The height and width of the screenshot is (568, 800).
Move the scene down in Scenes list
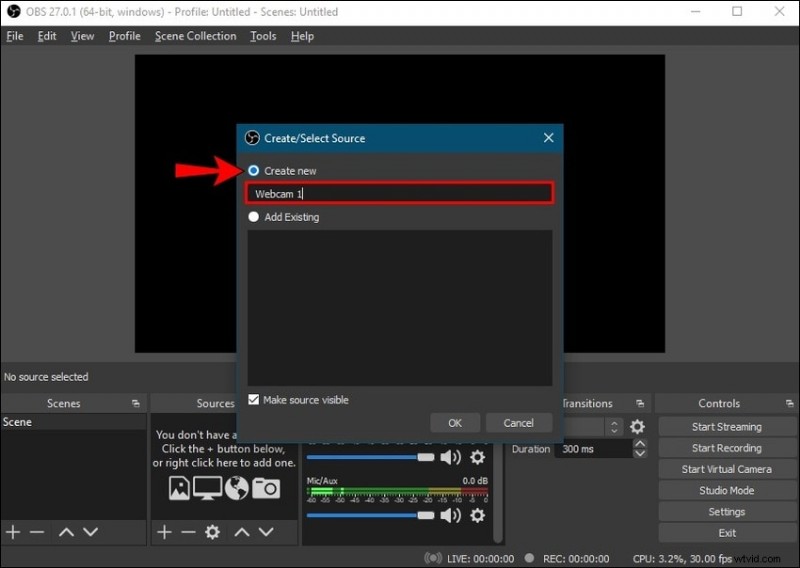pos(90,533)
